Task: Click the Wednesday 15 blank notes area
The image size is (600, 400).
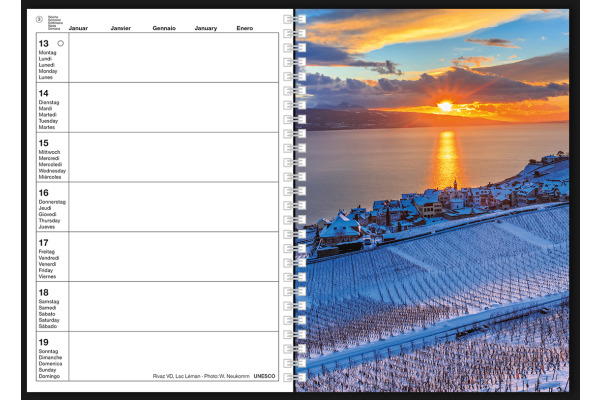Action: [173, 157]
